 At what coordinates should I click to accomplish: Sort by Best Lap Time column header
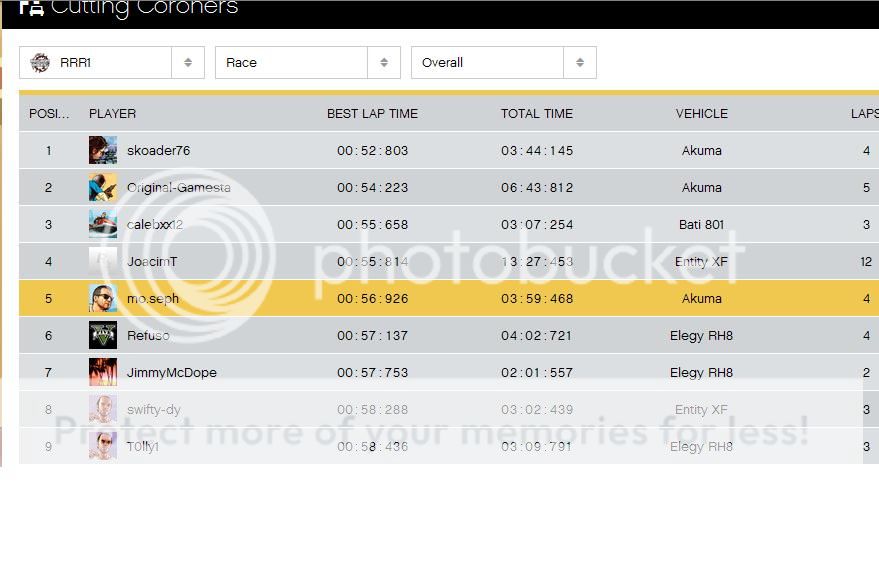tap(372, 114)
